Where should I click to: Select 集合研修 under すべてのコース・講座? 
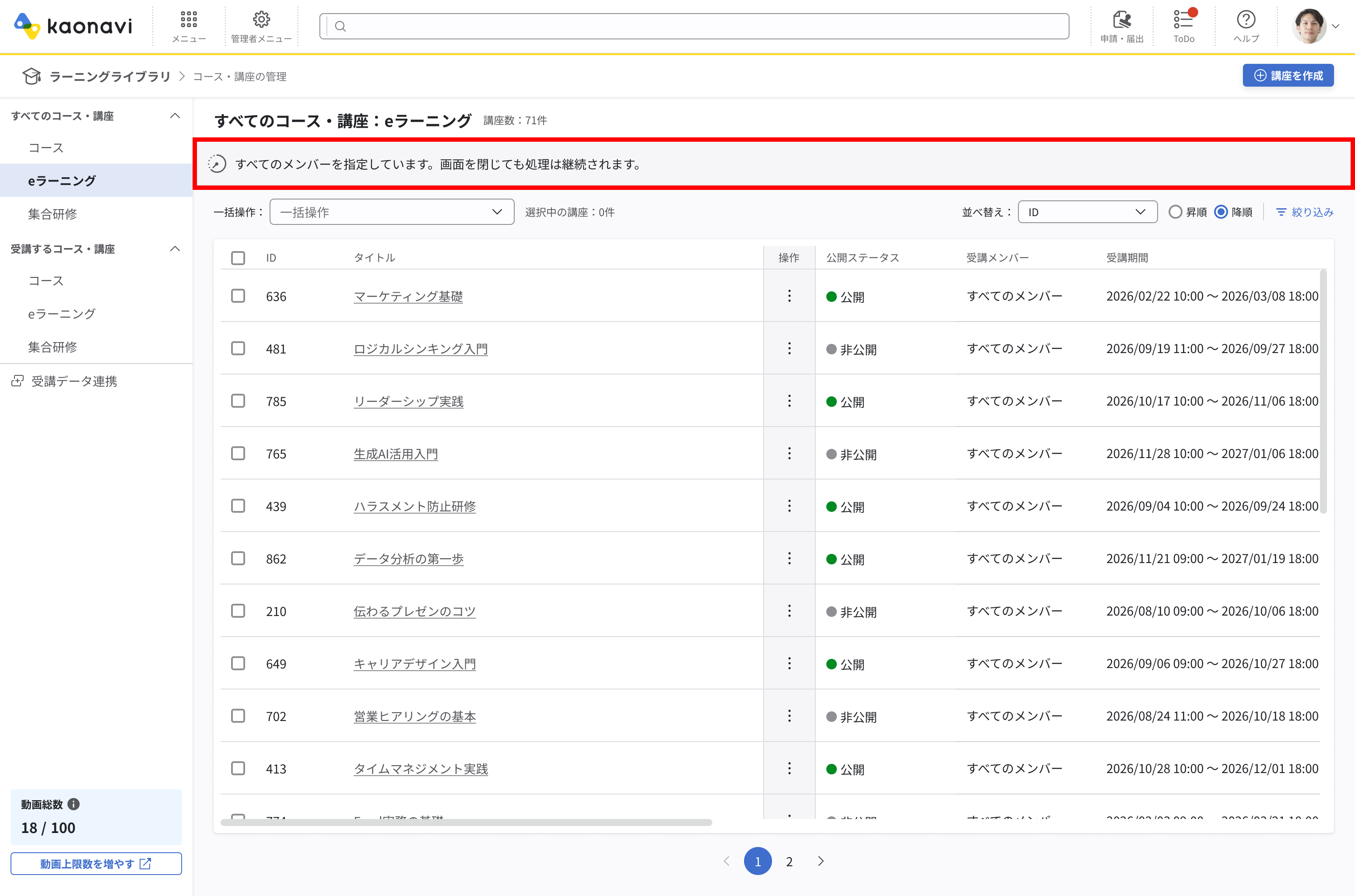click(53, 214)
